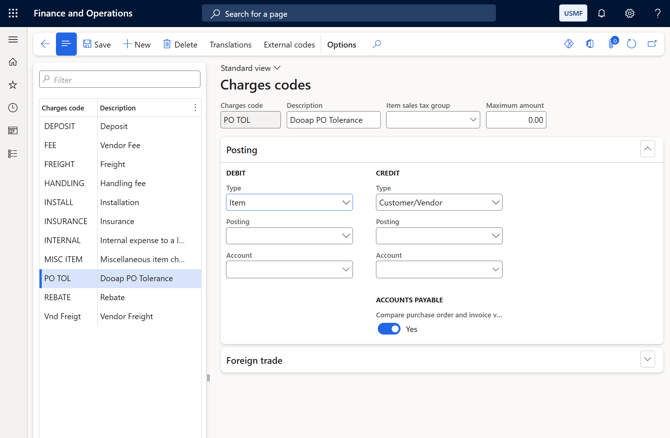Go back using the back arrow

(45, 44)
